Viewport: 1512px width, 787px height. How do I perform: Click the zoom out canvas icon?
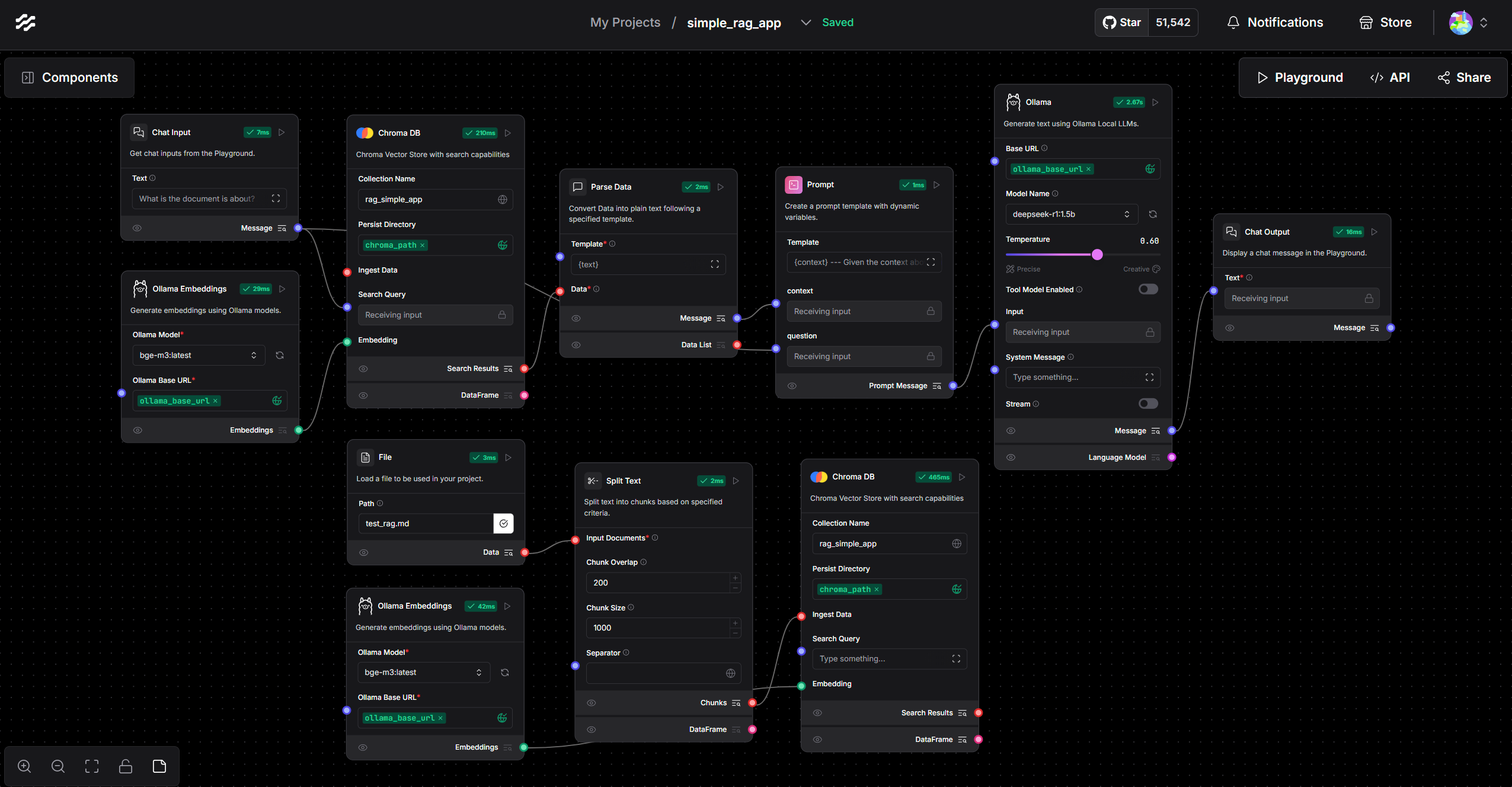[x=58, y=766]
